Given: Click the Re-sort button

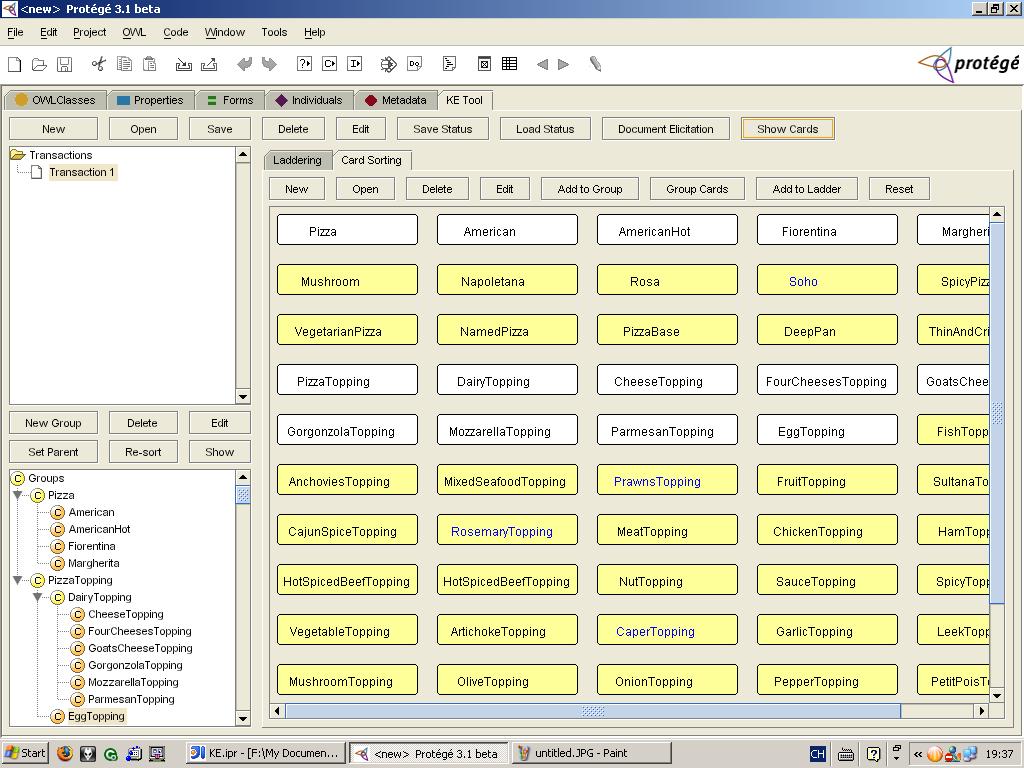Looking at the screenshot, I should click(x=143, y=451).
